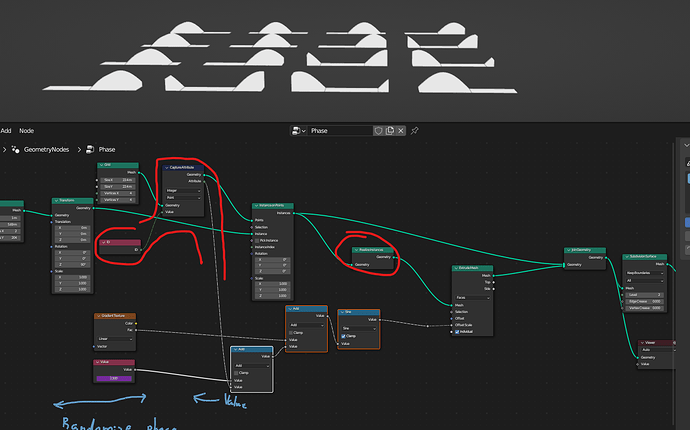
Task: Collapse the Grid node
Action: 101,165
